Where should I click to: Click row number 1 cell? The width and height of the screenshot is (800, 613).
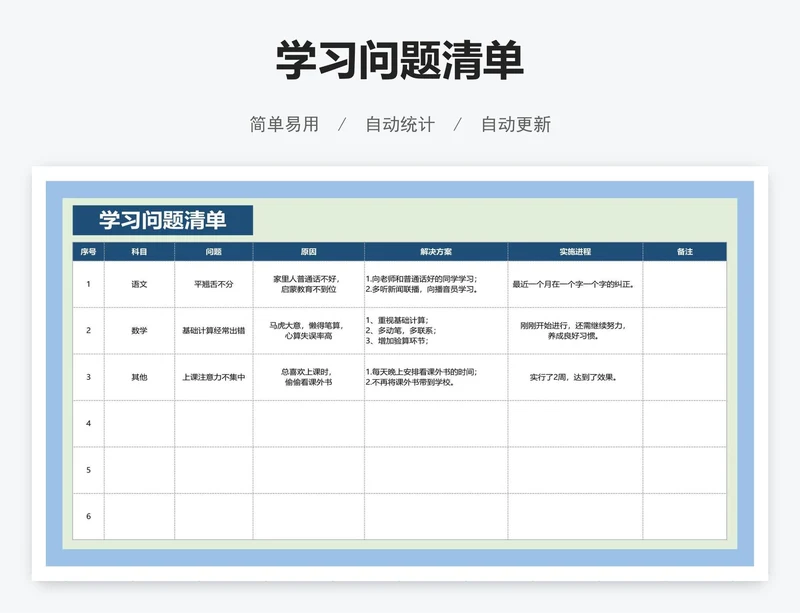point(88,284)
